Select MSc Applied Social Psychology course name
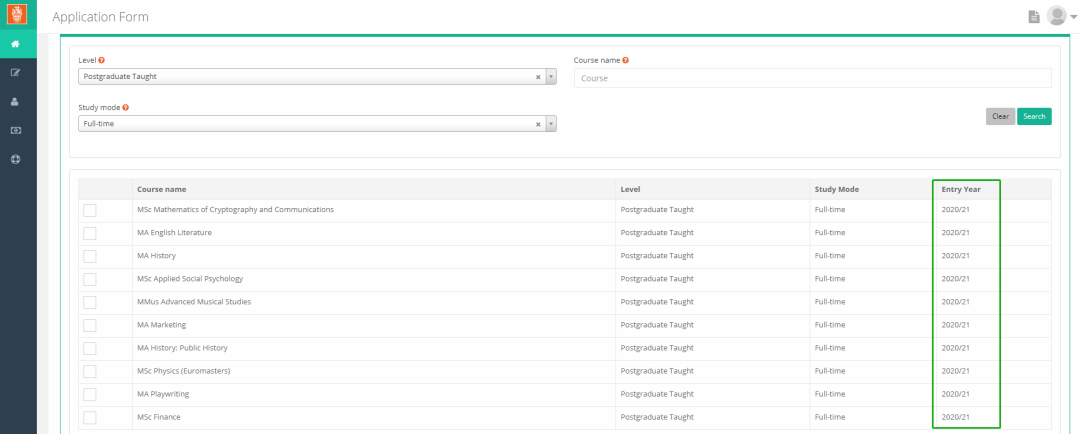Screen dimensions: 1080x434 coord(190,279)
